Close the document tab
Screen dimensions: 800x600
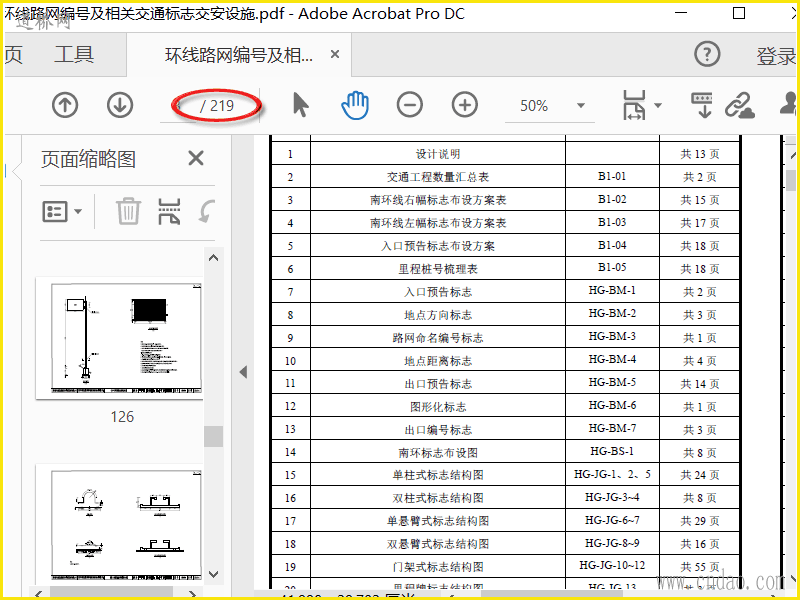[x=335, y=54]
